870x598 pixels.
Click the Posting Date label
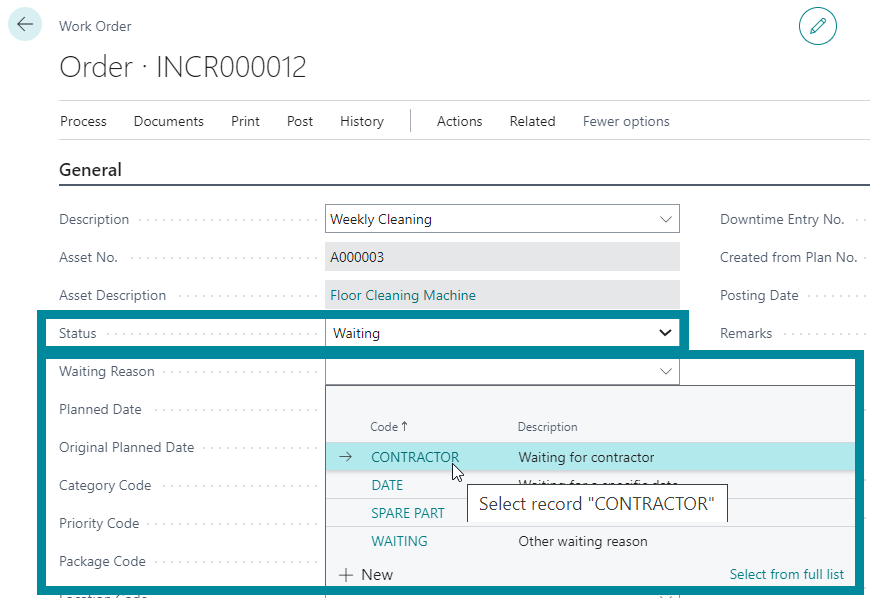[x=759, y=295]
